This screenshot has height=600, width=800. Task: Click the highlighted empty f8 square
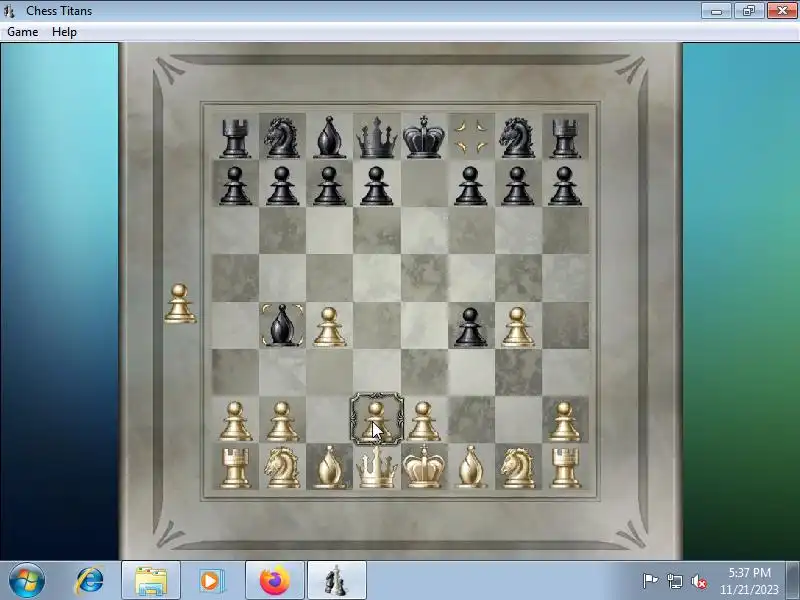click(x=470, y=136)
